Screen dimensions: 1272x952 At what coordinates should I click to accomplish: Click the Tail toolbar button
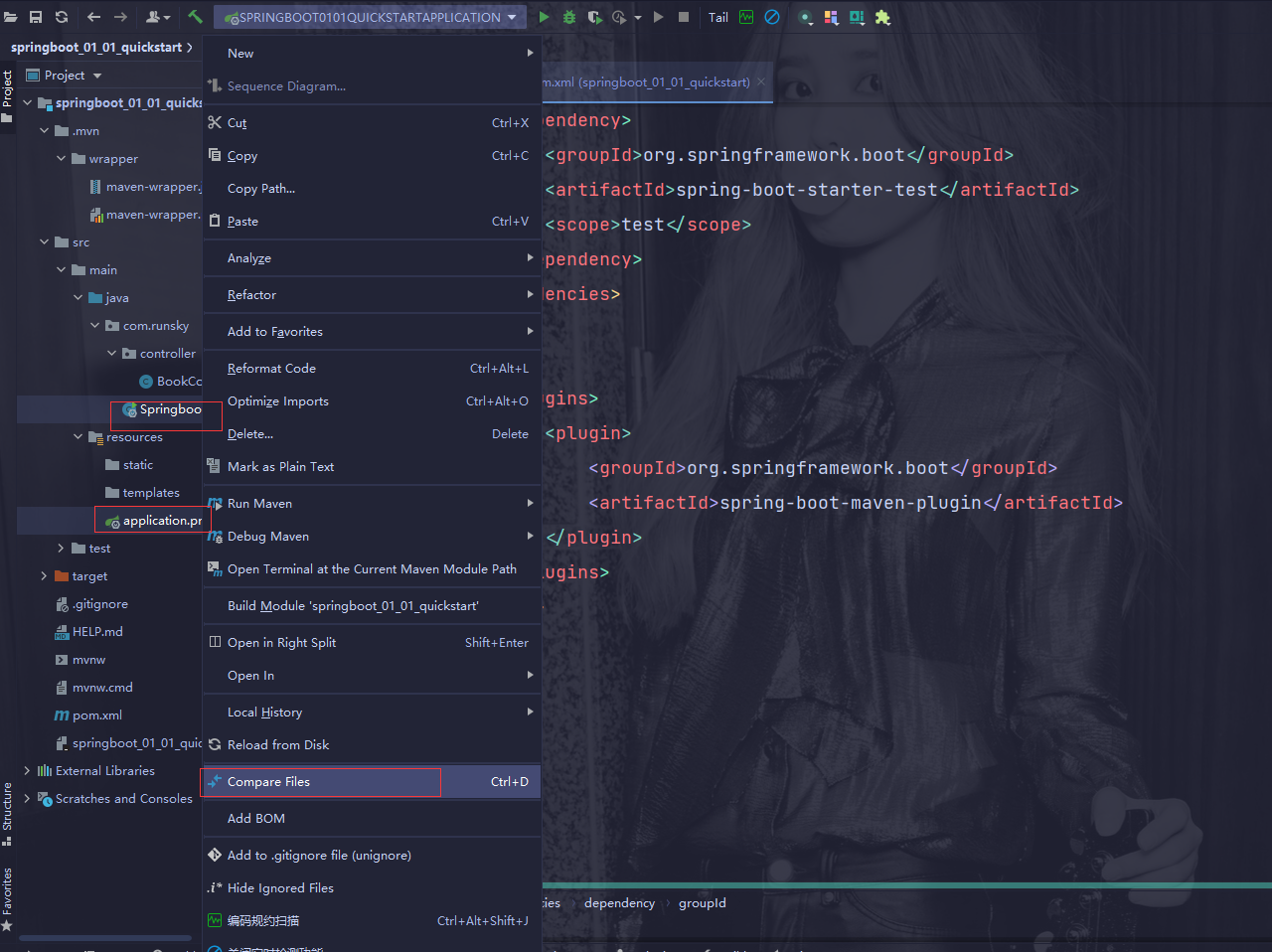tap(718, 17)
